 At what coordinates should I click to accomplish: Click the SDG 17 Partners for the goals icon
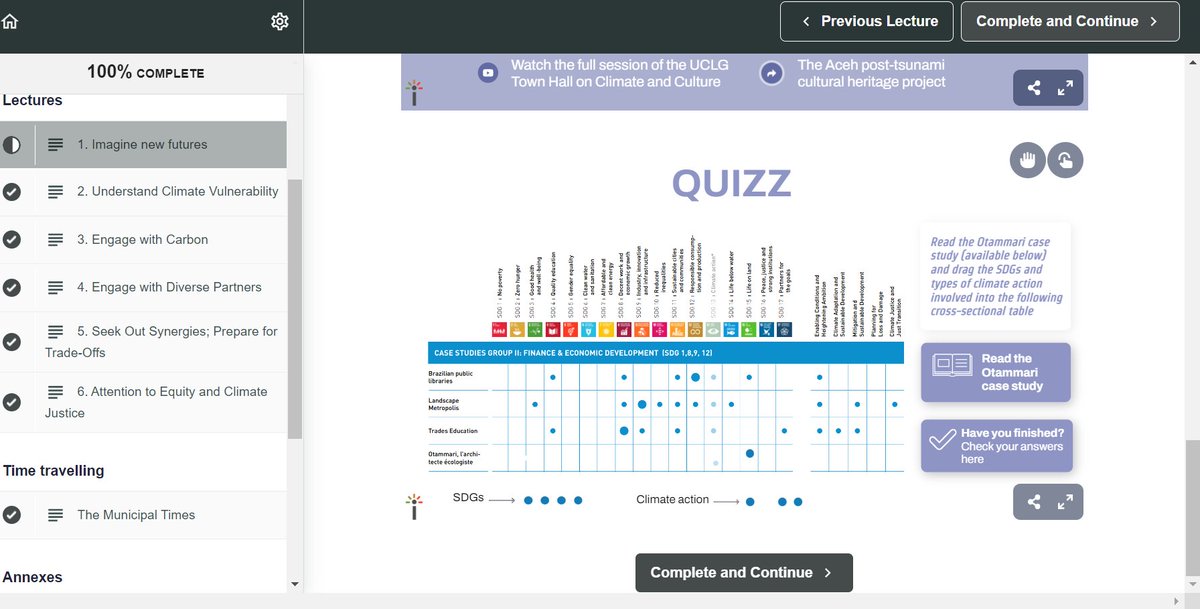785,328
